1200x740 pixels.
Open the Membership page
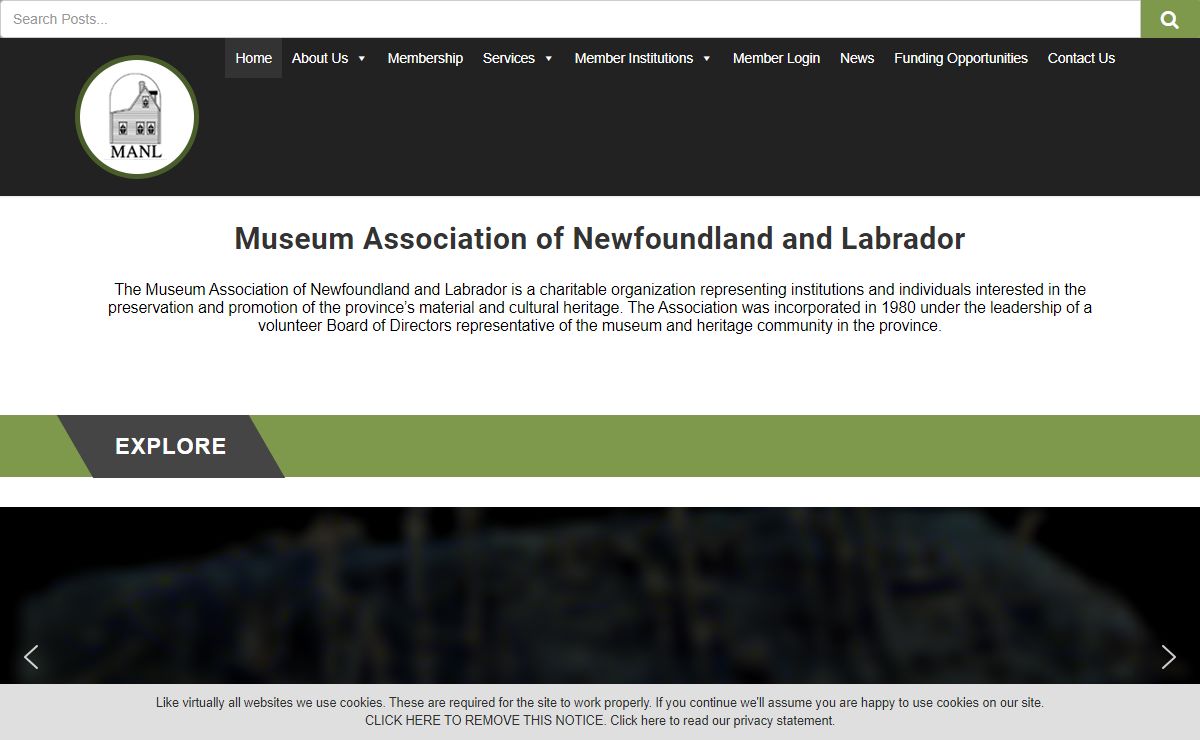click(x=425, y=58)
